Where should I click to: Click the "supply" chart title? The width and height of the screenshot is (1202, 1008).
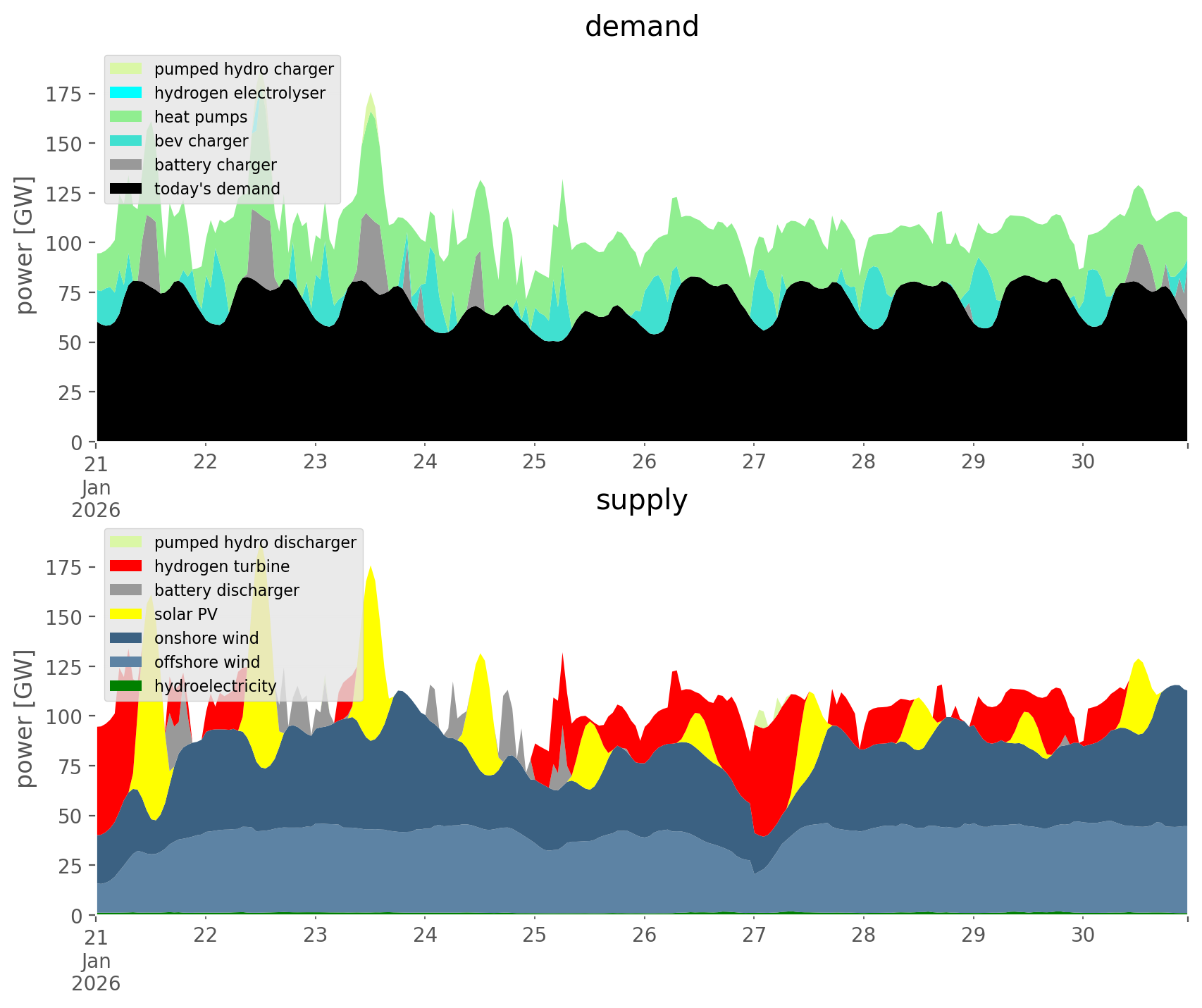[x=641, y=500]
